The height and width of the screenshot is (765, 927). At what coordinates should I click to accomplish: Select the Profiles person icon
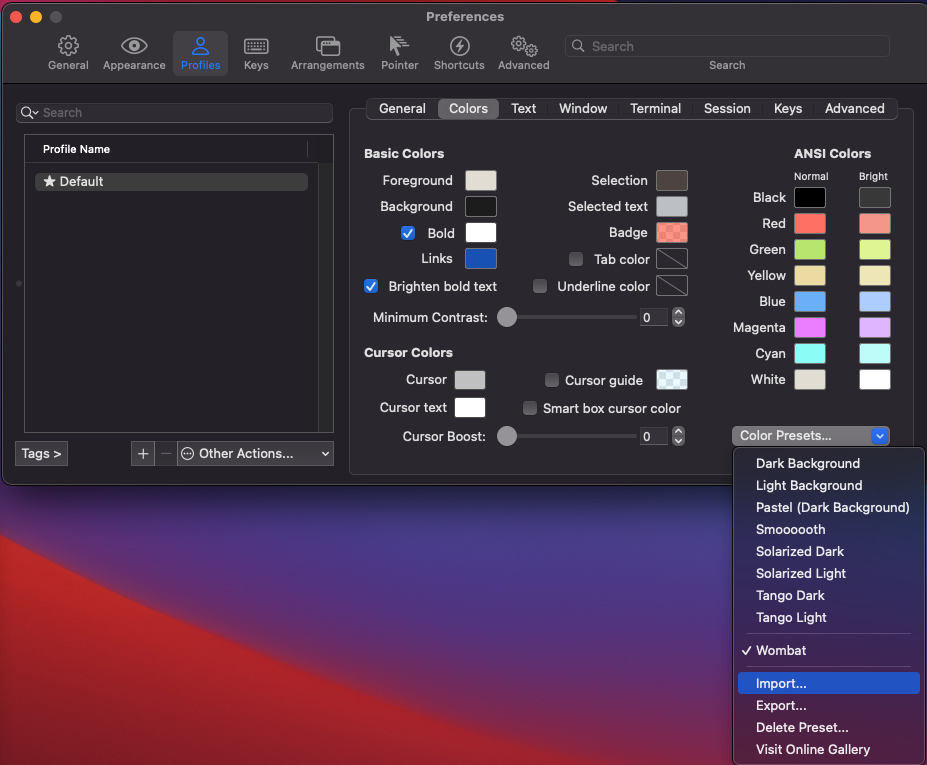click(x=200, y=46)
